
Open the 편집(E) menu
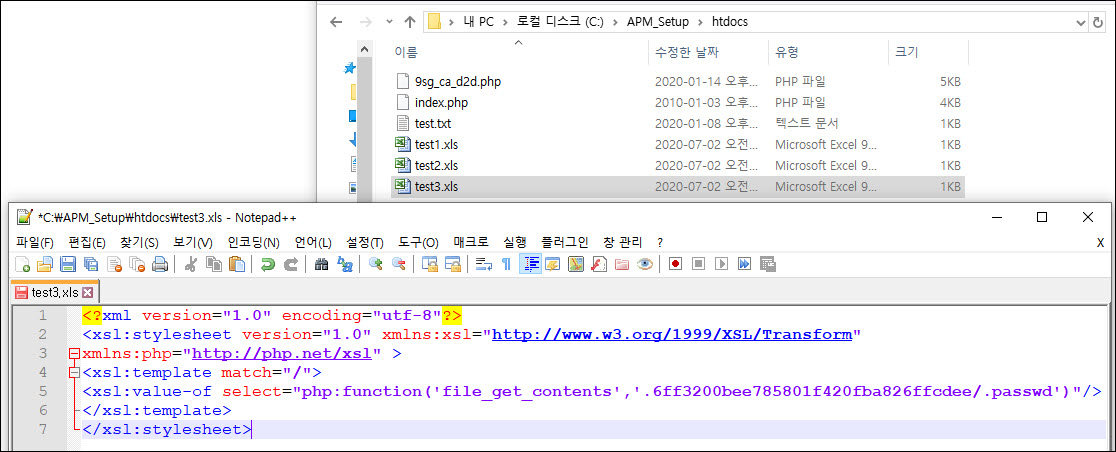pyautogui.click(x=88, y=242)
